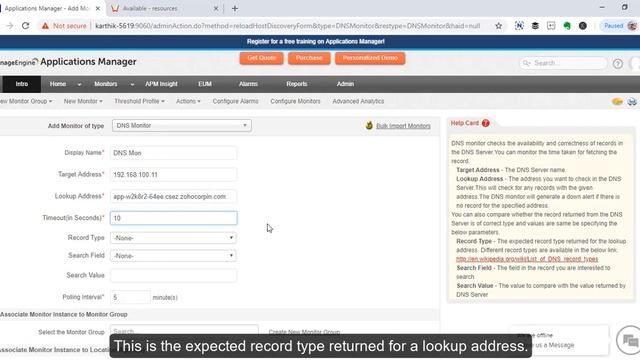The width and height of the screenshot is (640, 360).
Task: Expand the New Monitor Group menu
Action: (26, 101)
